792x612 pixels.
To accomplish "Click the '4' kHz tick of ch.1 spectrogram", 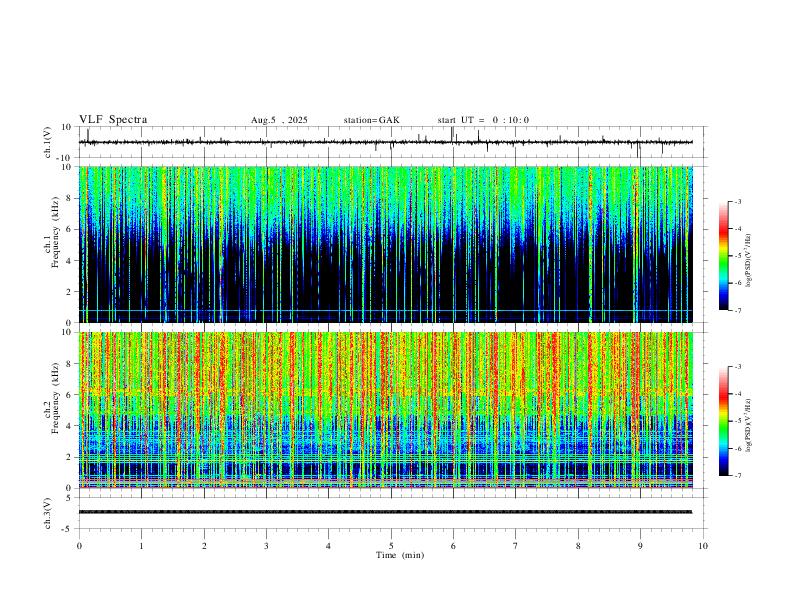I will pos(70,261).
